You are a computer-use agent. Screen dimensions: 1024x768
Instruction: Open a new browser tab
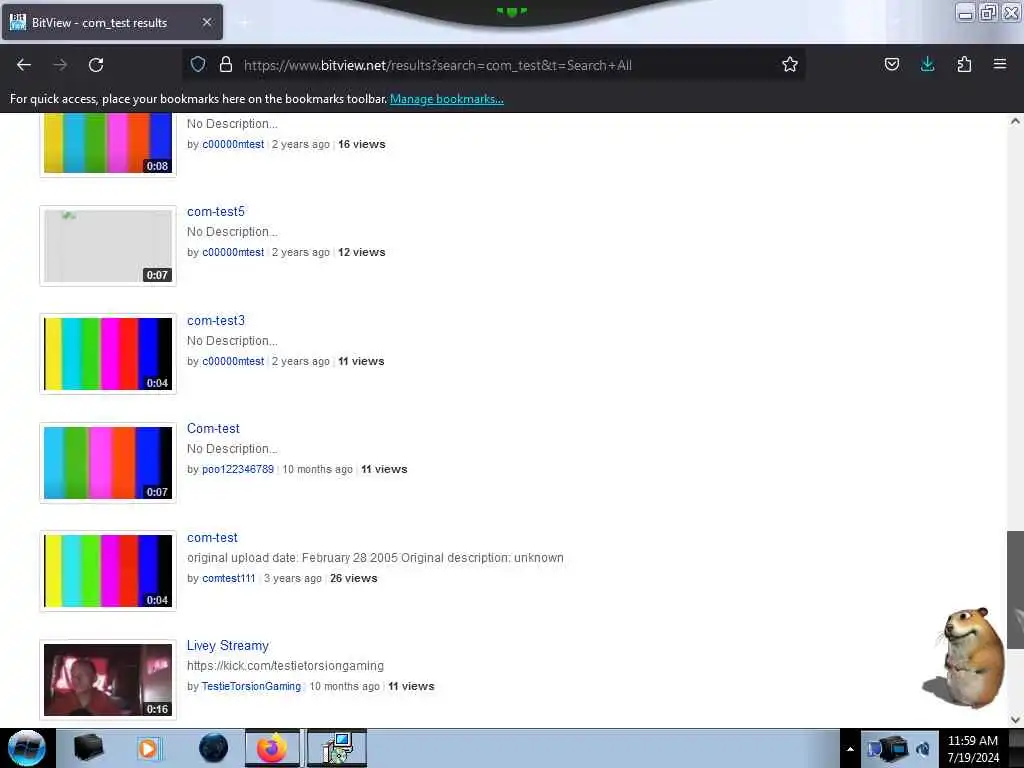(x=244, y=22)
